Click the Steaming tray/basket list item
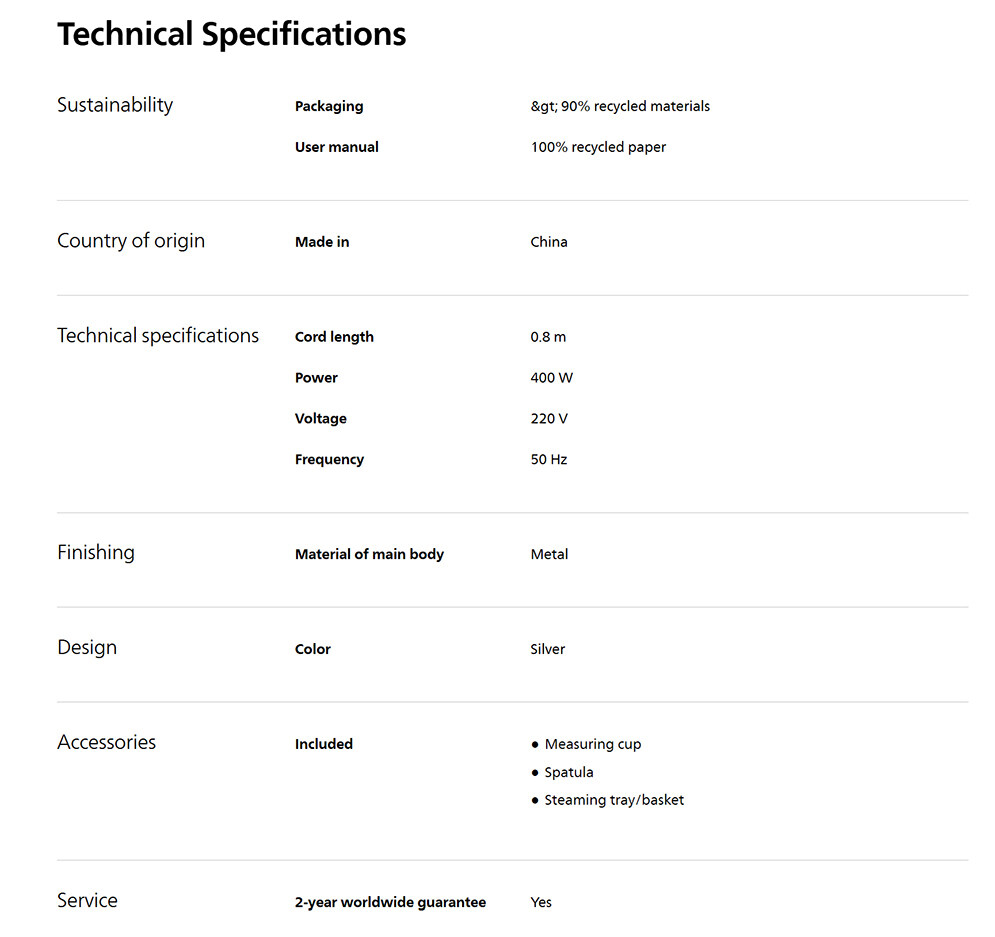995x937 pixels. (x=614, y=800)
